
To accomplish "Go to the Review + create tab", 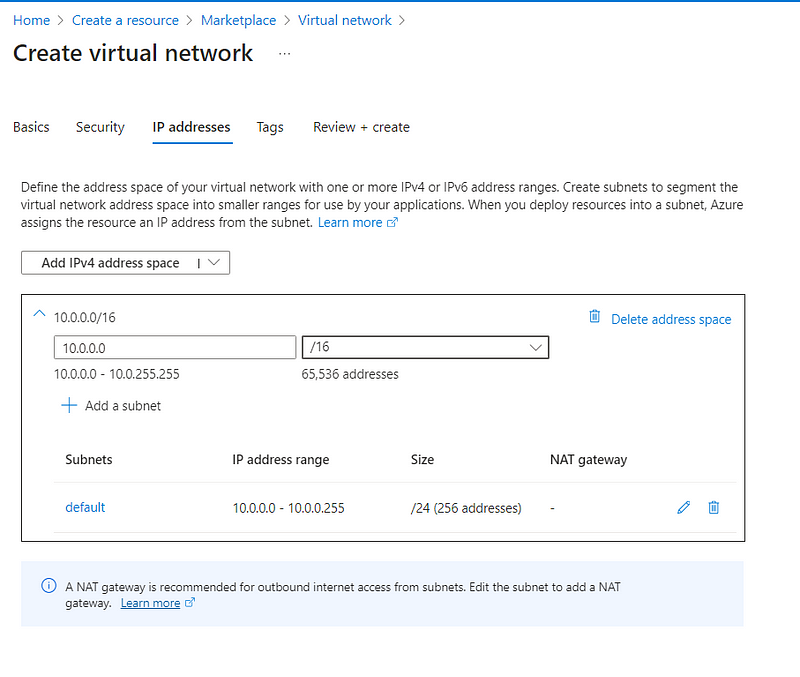I will (361, 127).
